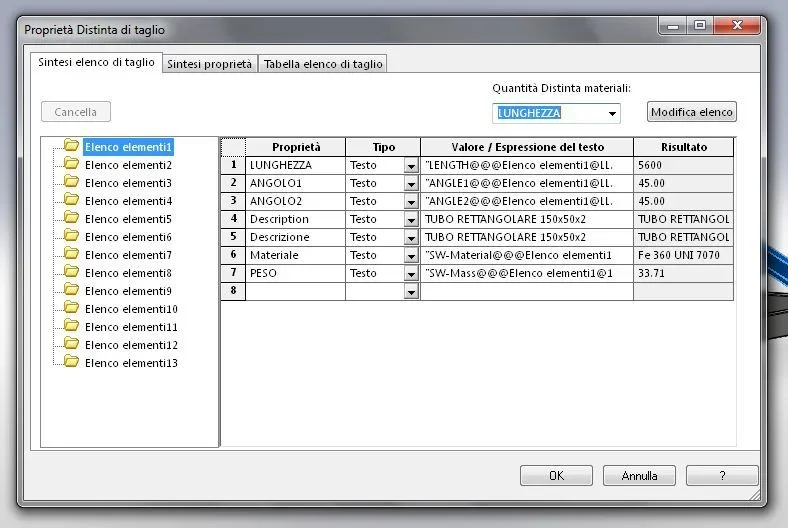Click the ANGOLO1 property cell
The image size is (788, 528).
[296, 183]
